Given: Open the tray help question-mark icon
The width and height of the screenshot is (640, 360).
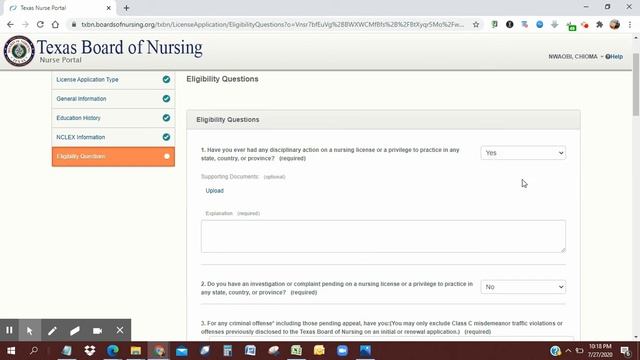Looking at the screenshot, I should 555,351.
